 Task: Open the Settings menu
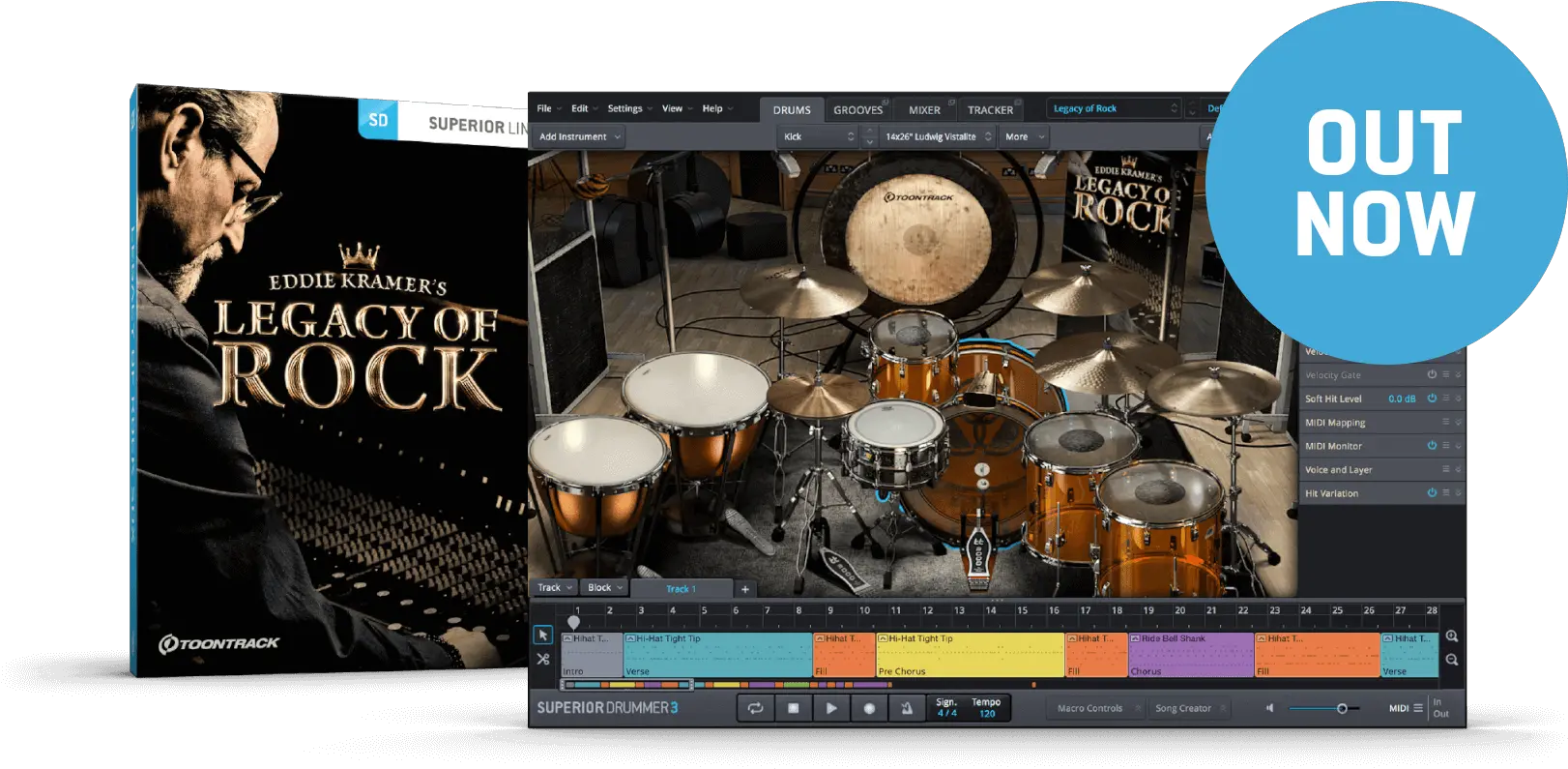pos(629,108)
